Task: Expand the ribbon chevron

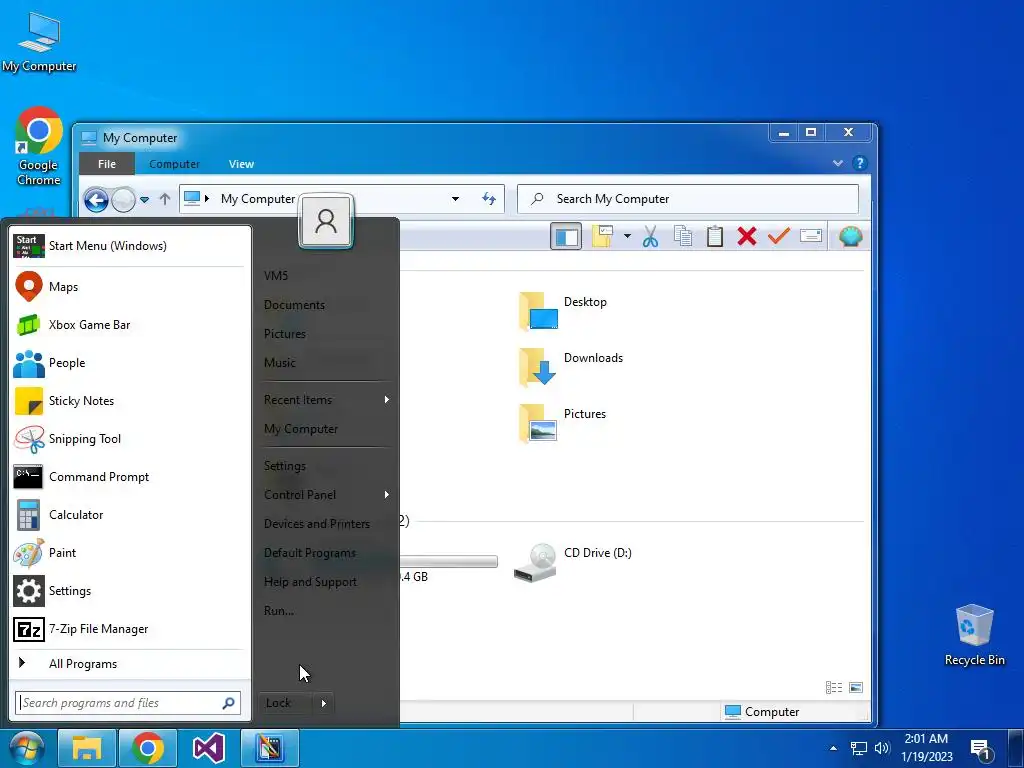Action: tap(838, 163)
